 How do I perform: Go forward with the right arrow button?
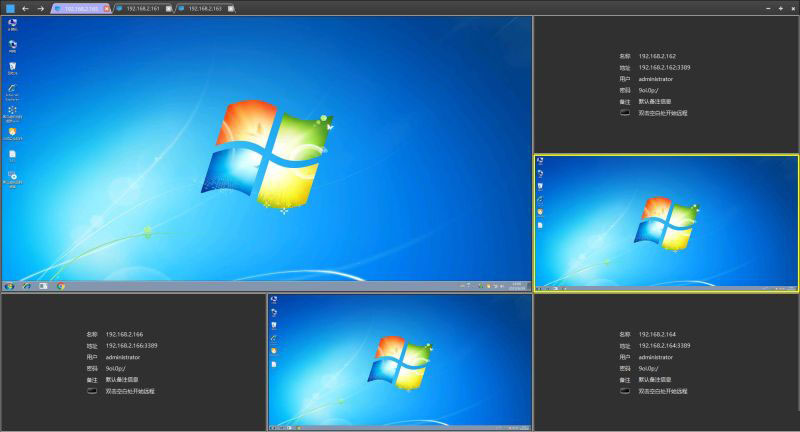(x=40, y=8)
